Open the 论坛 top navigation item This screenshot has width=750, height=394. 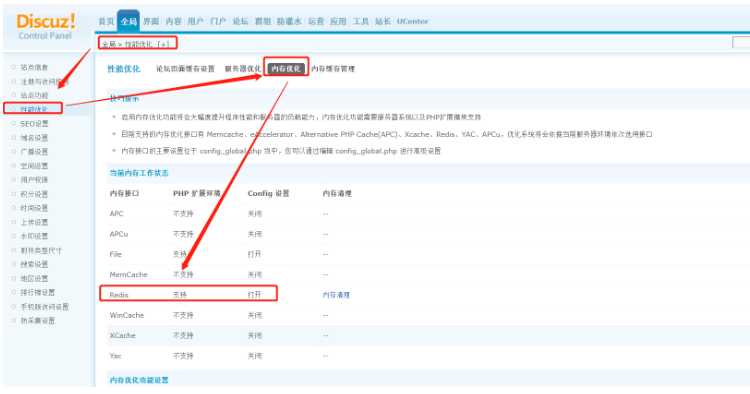point(240,21)
